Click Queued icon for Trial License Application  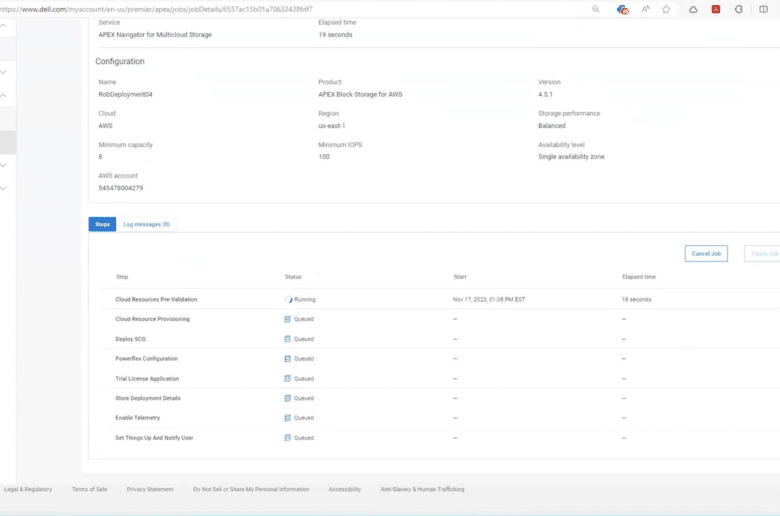[x=288, y=379]
